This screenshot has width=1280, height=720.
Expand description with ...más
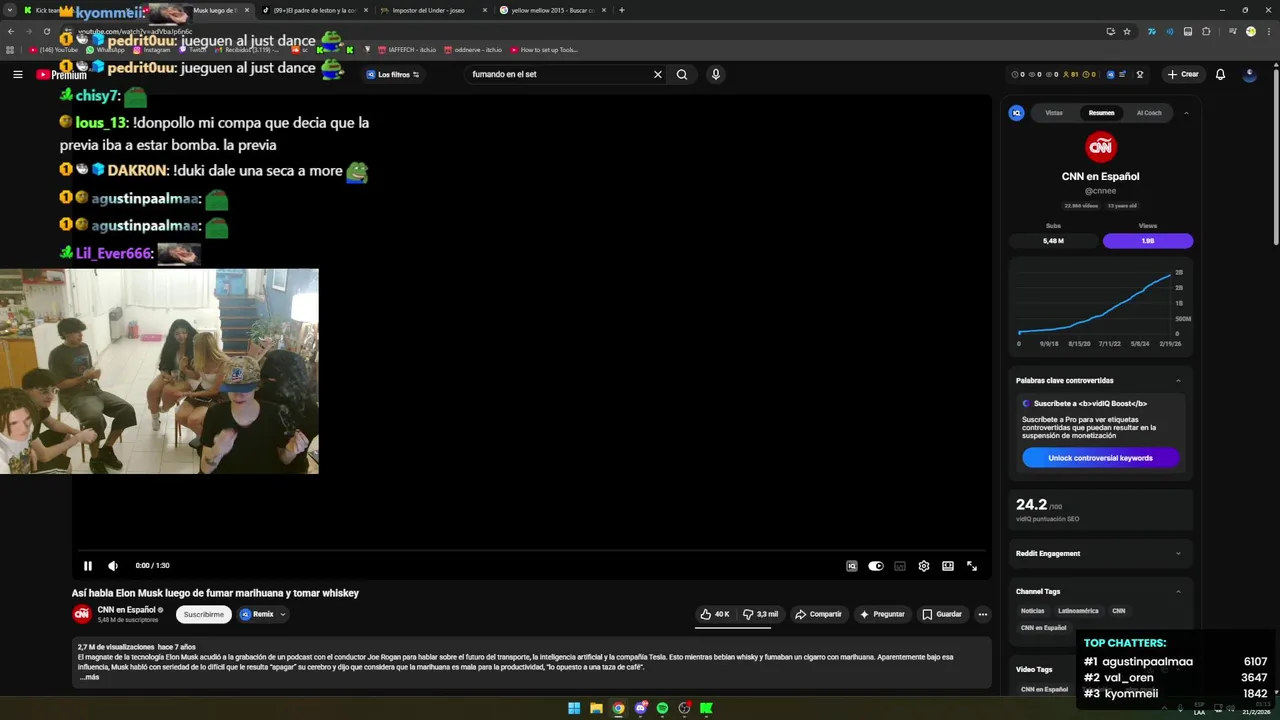pyautogui.click(x=89, y=677)
